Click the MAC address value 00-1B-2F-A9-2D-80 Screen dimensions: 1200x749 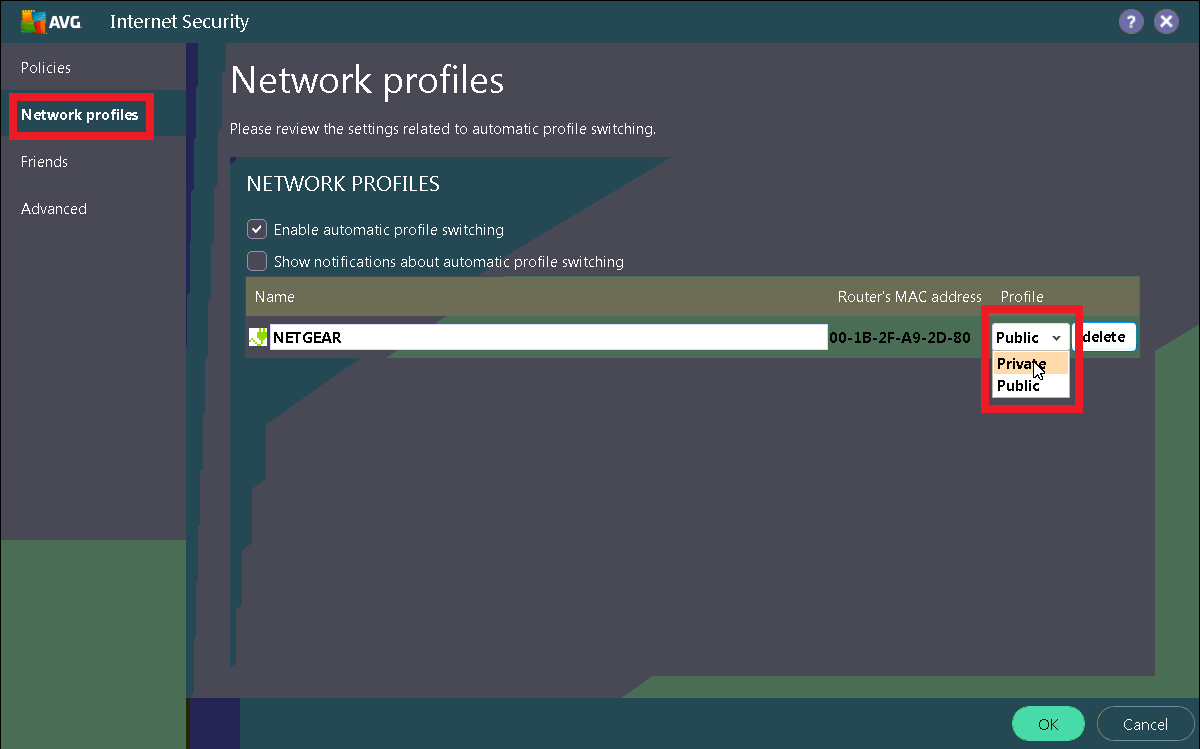[900, 338]
